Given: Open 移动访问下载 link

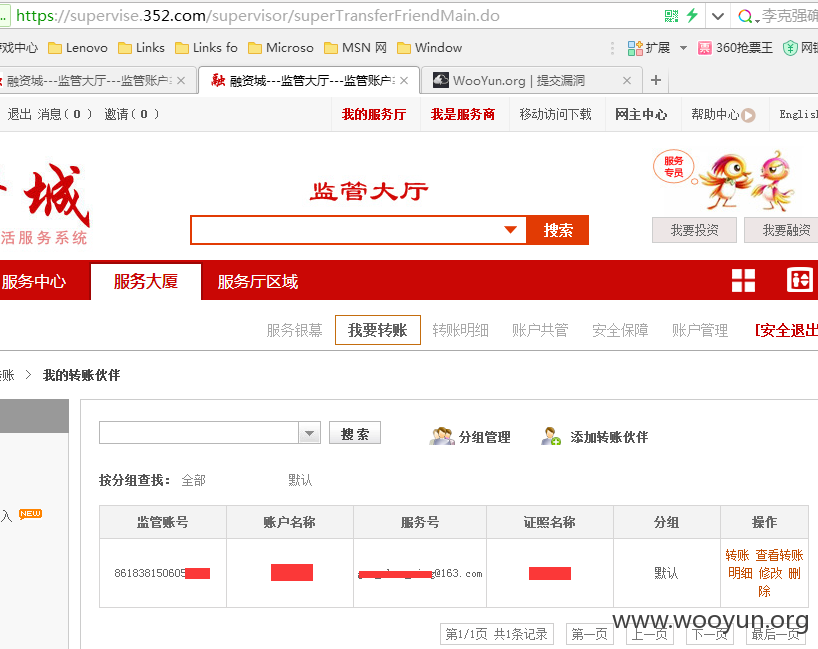Looking at the screenshot, I should (x=556, y=114).
